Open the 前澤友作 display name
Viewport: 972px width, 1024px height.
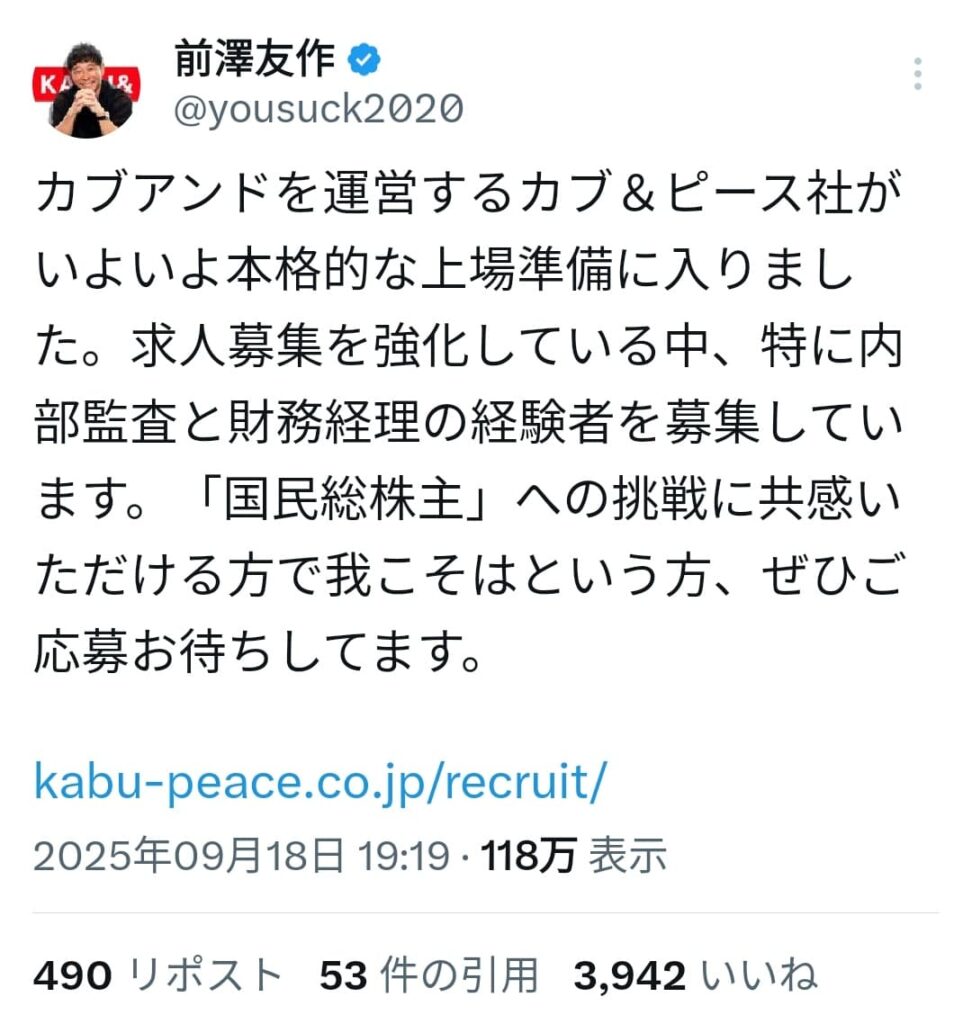coord(255,59)
